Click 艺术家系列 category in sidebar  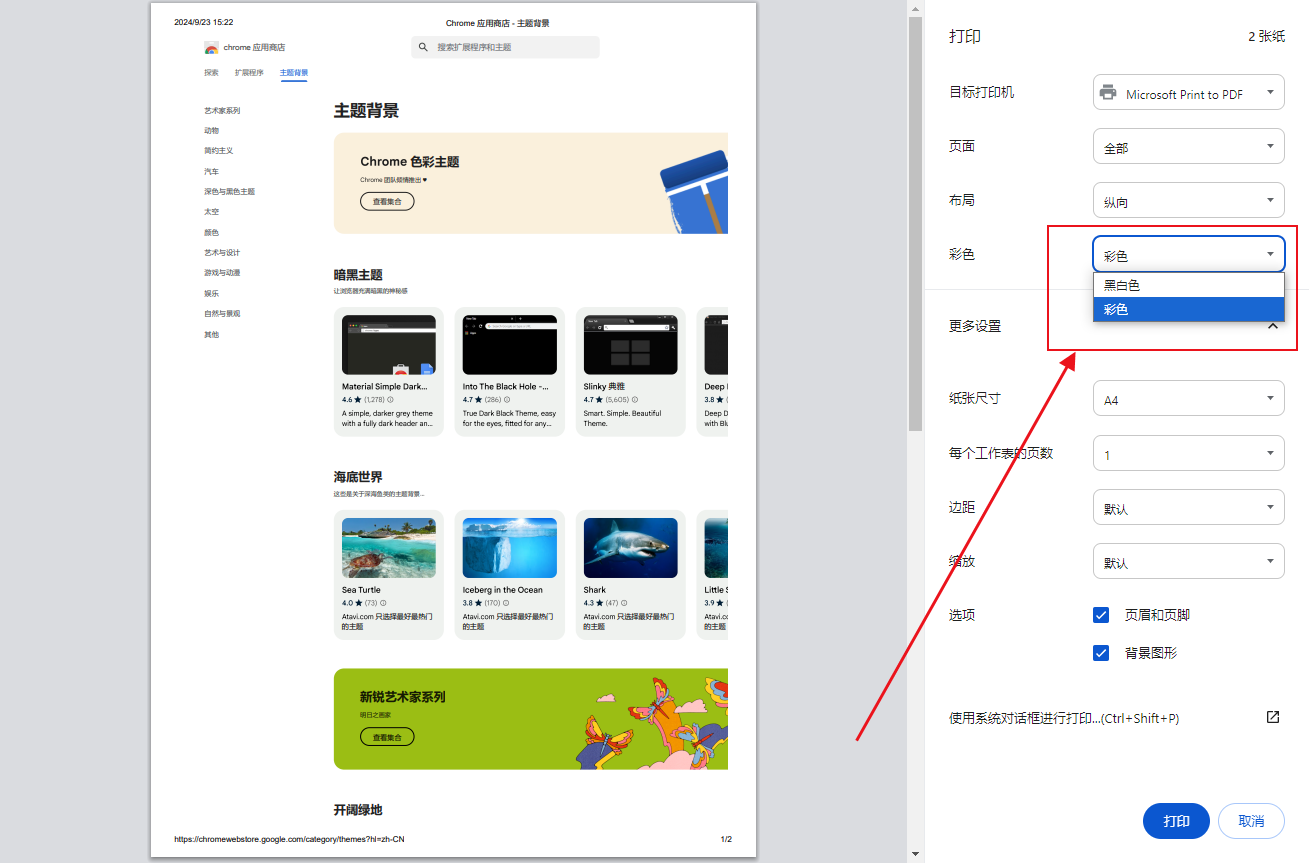click(222, 111)
